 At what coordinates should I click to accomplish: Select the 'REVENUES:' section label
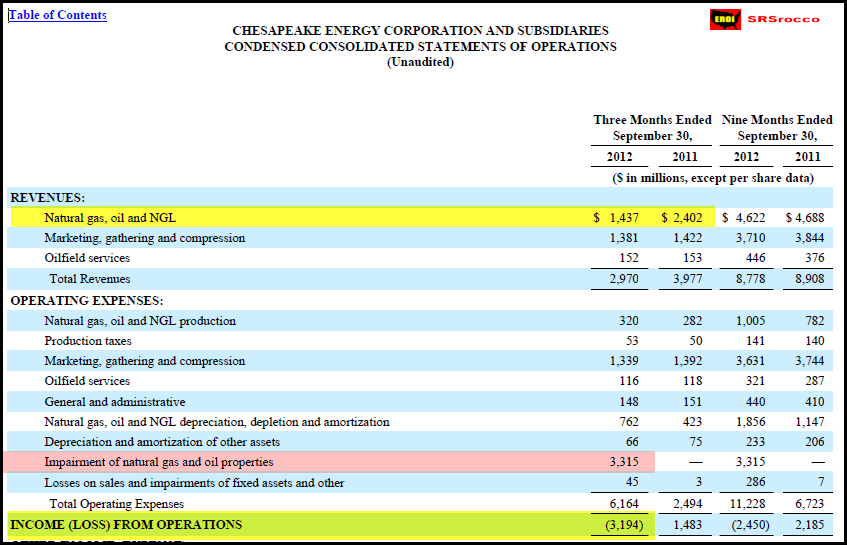(x=48, y=198)
